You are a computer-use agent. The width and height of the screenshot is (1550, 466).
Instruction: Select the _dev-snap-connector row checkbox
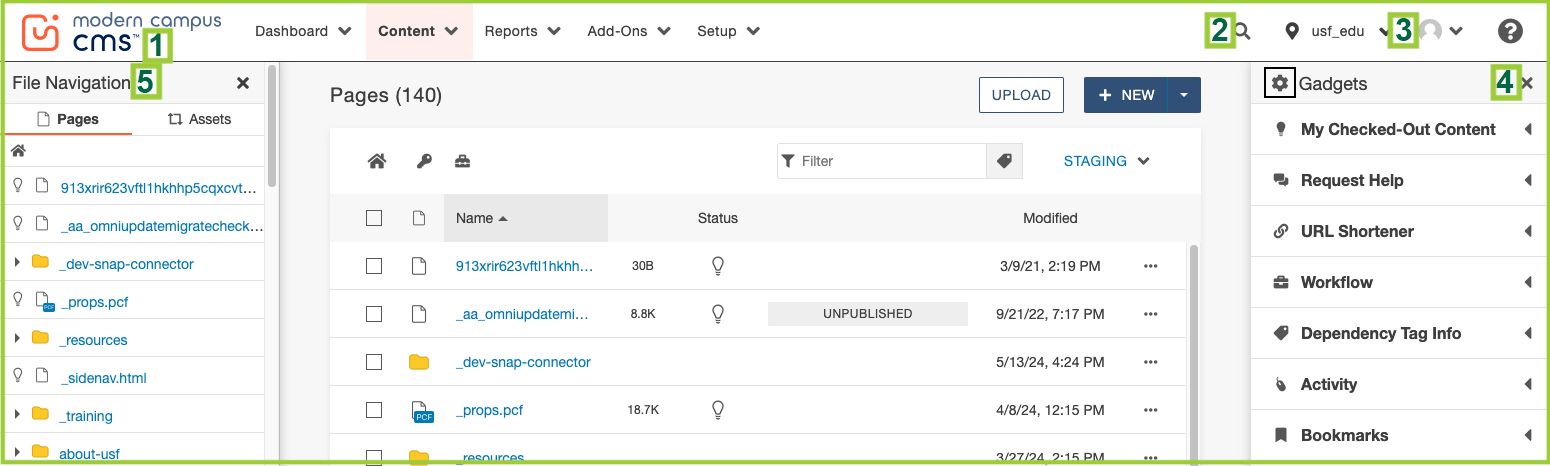[374, 362]
